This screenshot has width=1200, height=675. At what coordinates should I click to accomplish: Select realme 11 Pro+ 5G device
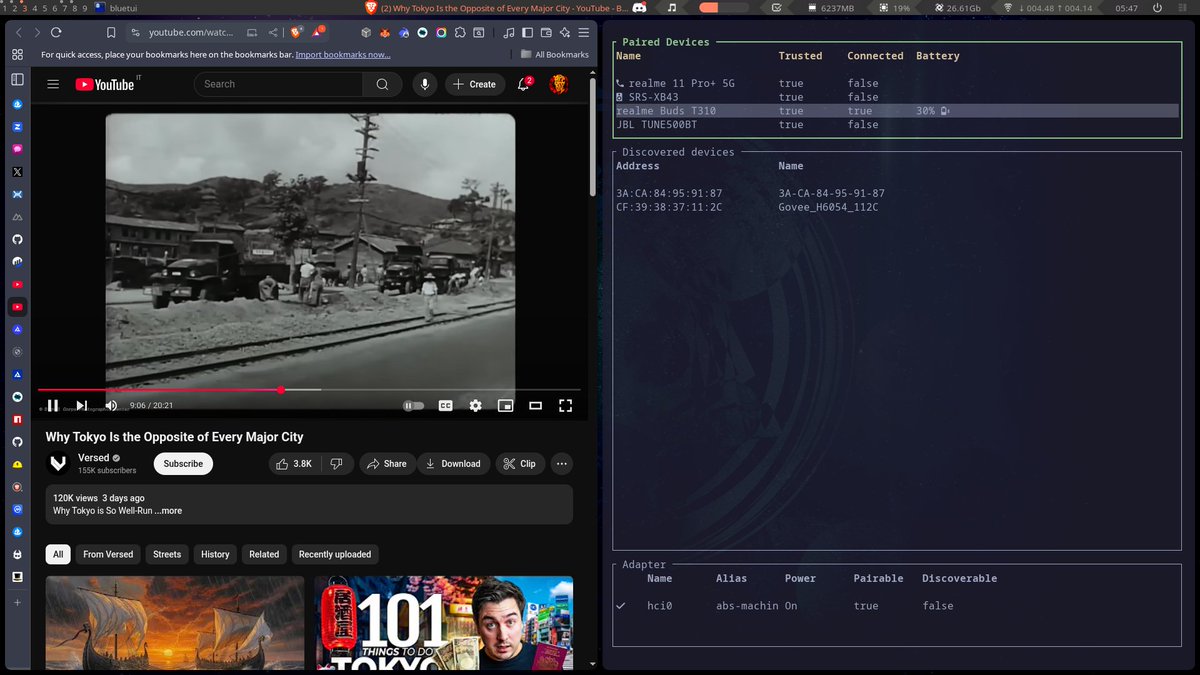click(x=897, y=84)
